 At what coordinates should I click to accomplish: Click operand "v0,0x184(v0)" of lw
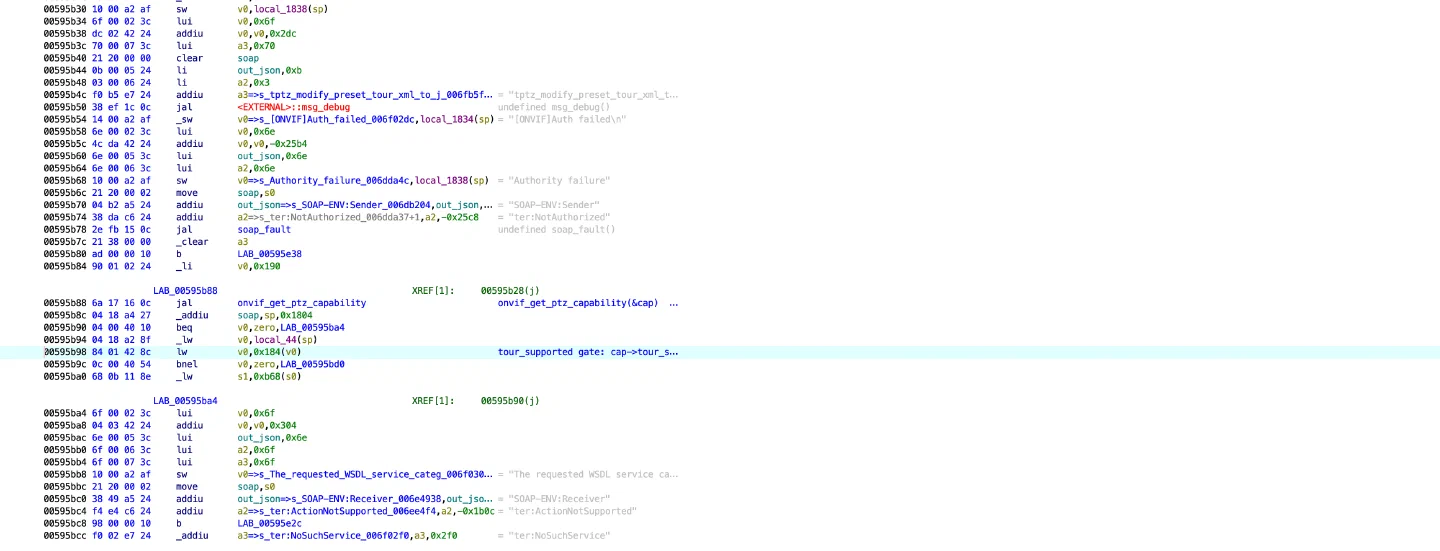pos(269,352)
